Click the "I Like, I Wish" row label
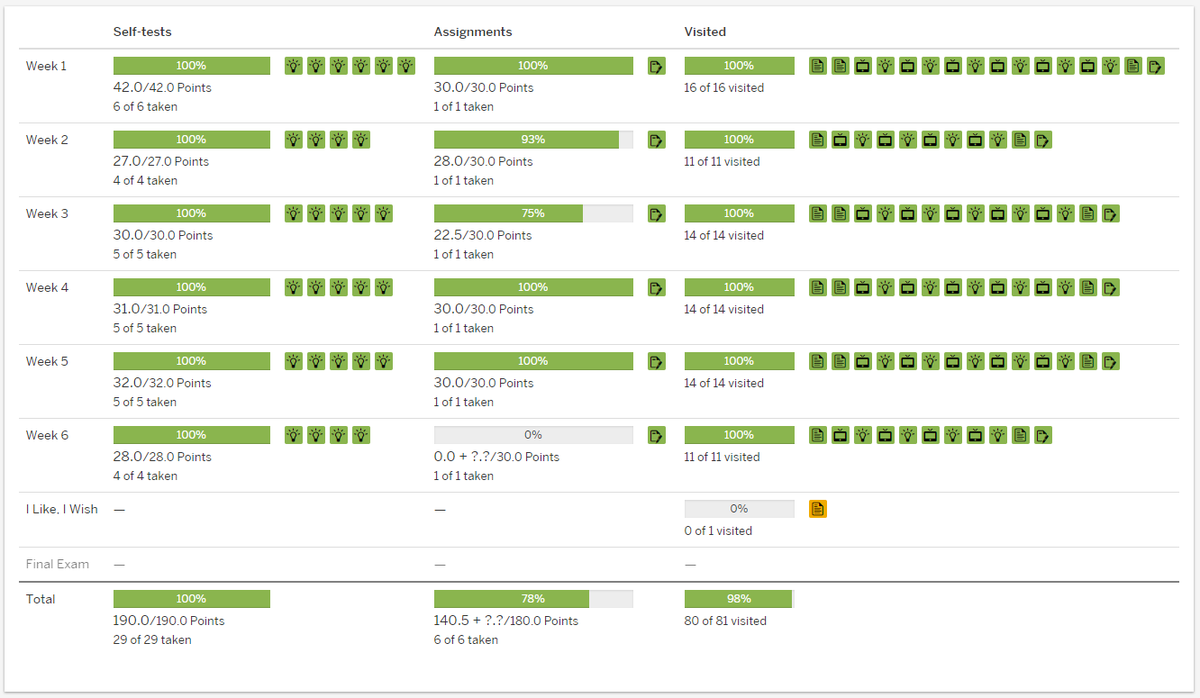 [62, 510]
